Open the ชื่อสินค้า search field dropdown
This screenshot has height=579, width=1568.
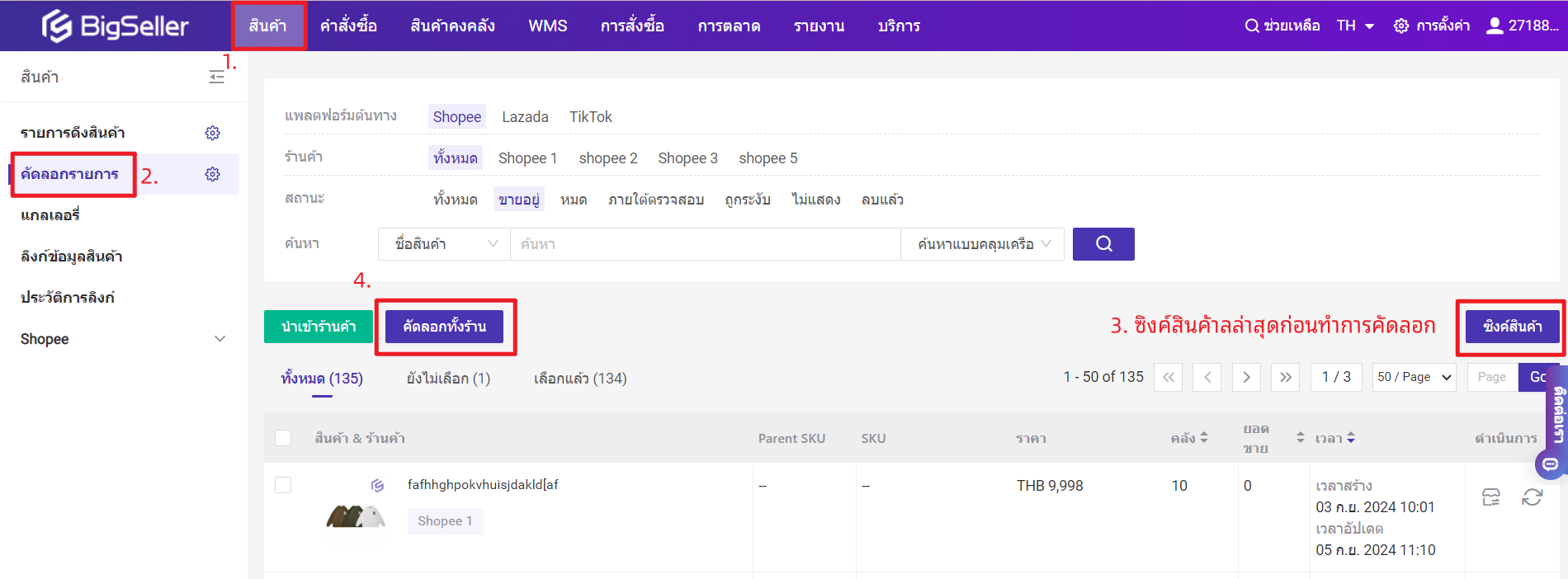pos(445,244)
